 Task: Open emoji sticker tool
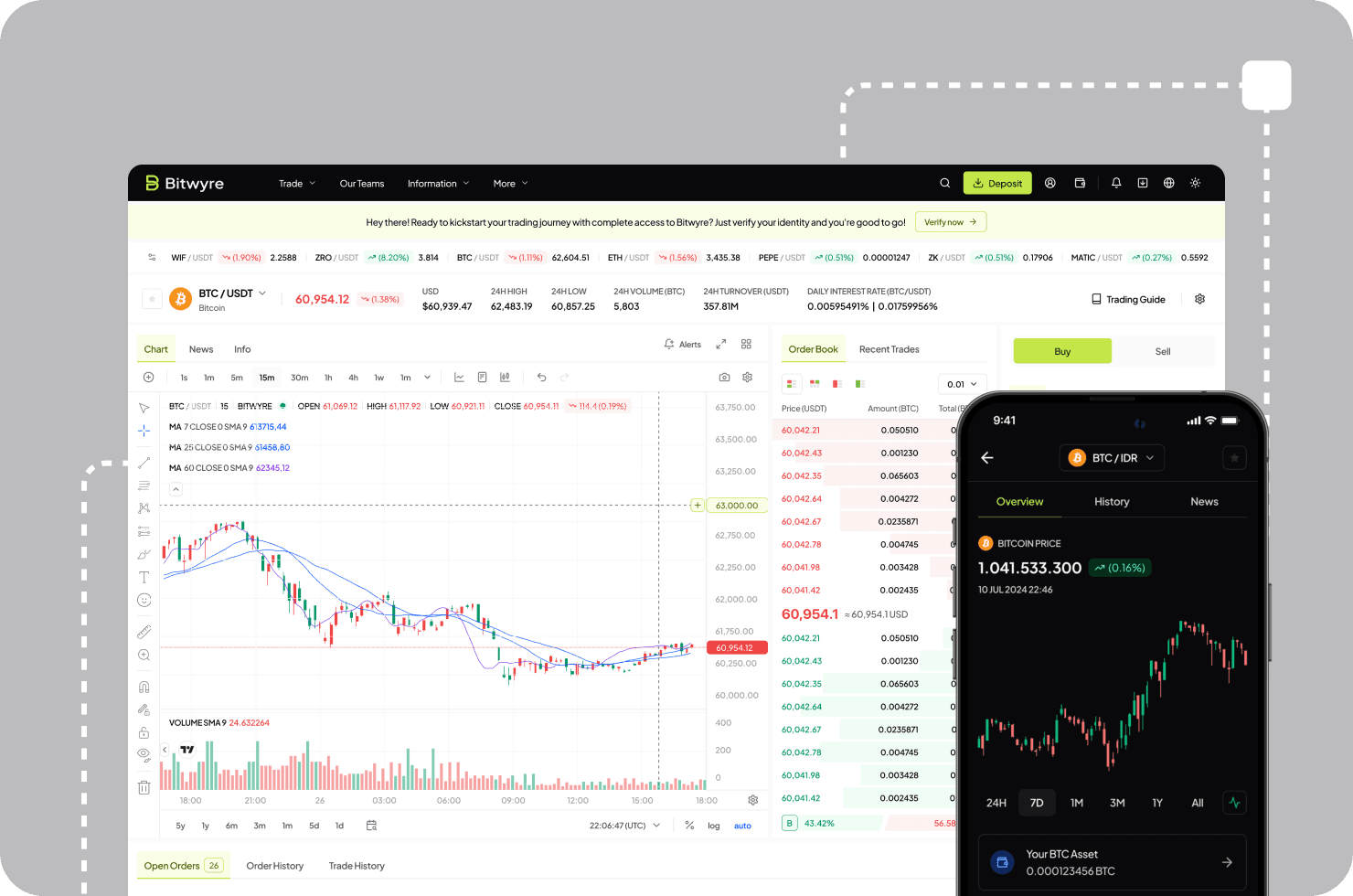[x=144, y=600]
